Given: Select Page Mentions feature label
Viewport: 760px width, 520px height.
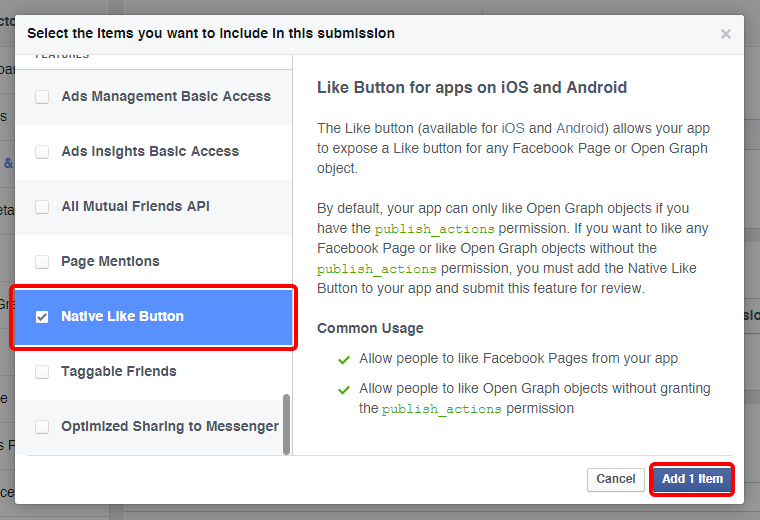Looking at the screenshot, I should click(x=110, y=262).
